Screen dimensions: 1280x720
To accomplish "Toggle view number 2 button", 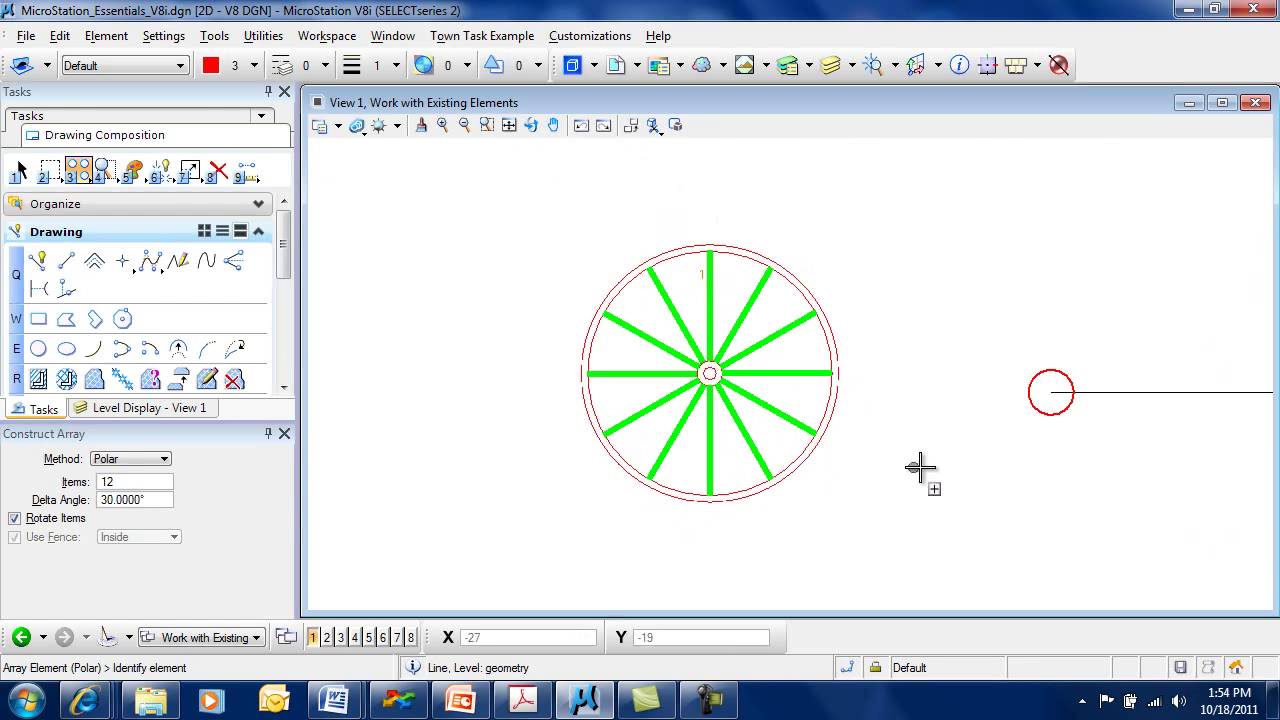I will [327, 638].
